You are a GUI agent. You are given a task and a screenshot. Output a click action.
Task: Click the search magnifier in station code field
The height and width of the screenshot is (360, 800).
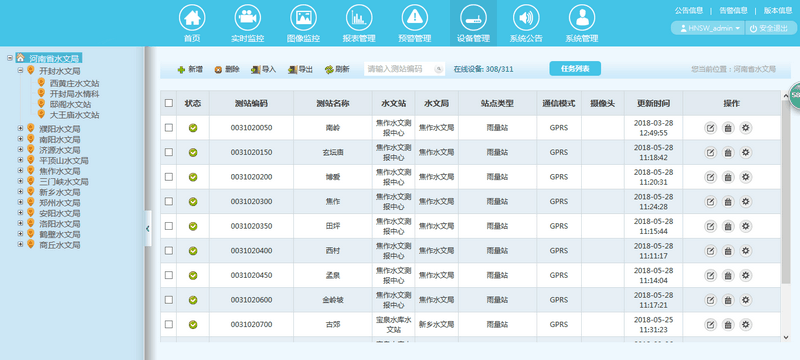click(438, 69)
